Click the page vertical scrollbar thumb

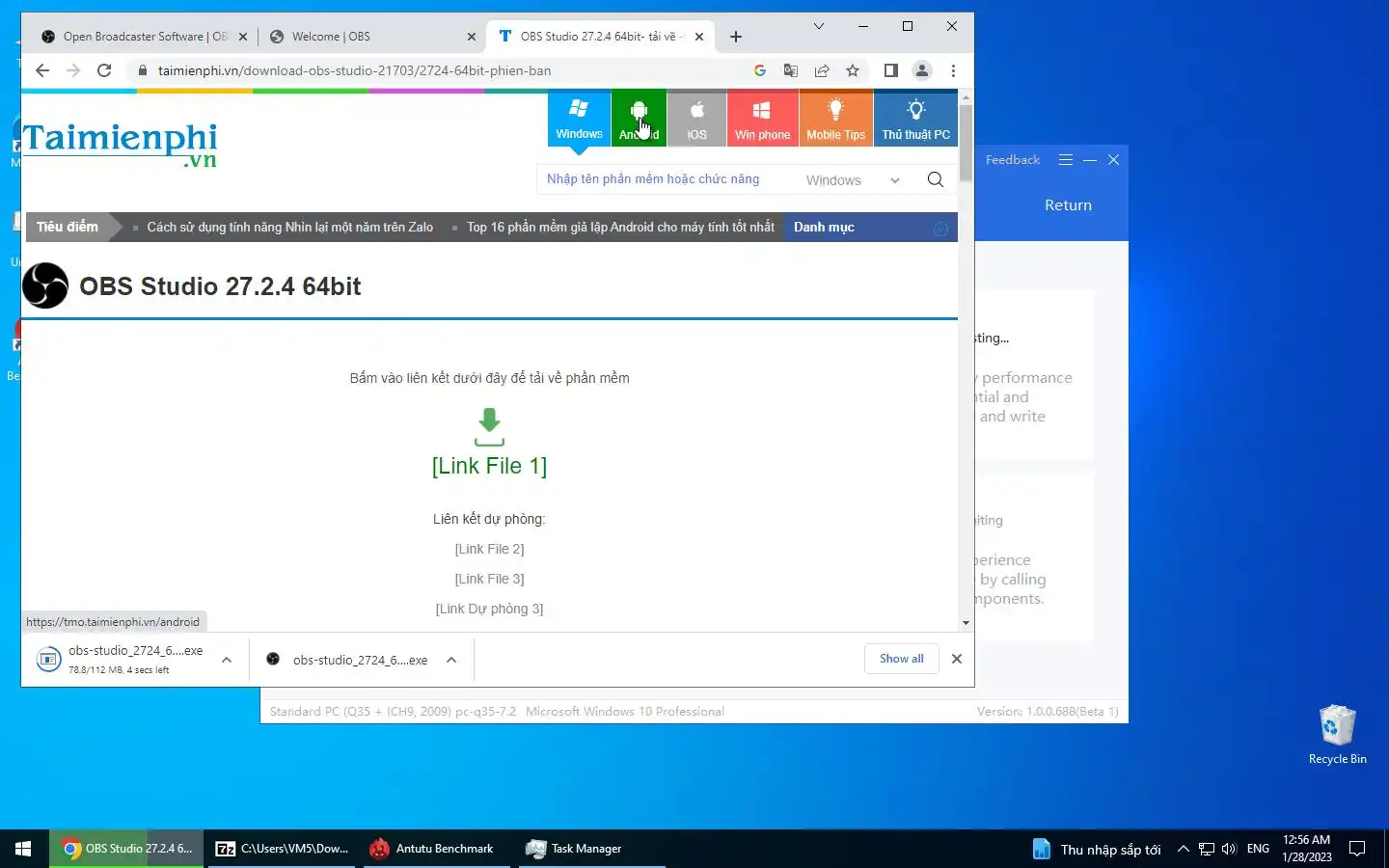966,145
